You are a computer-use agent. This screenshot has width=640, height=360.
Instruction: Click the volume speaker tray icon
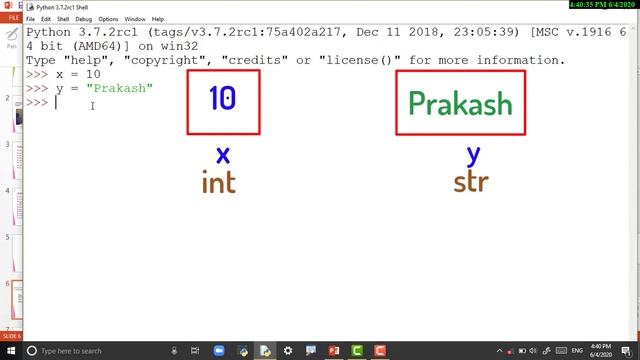coord(533,351)
